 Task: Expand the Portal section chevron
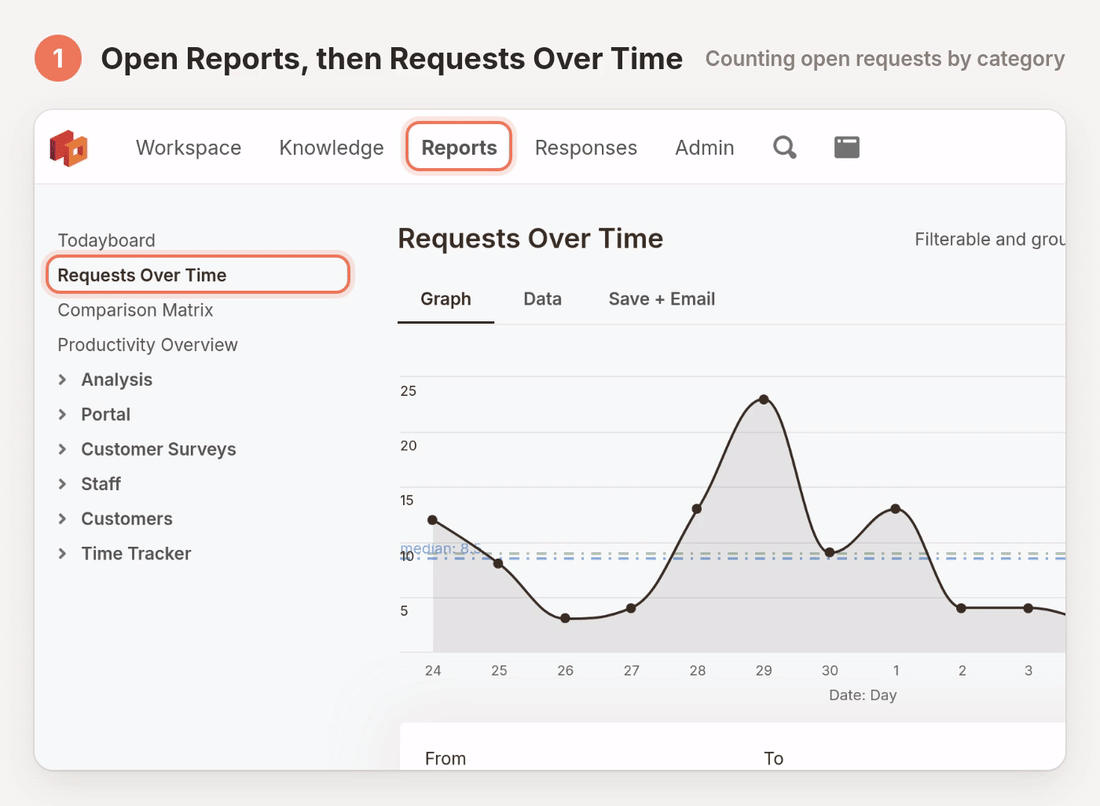coord(62,415)
